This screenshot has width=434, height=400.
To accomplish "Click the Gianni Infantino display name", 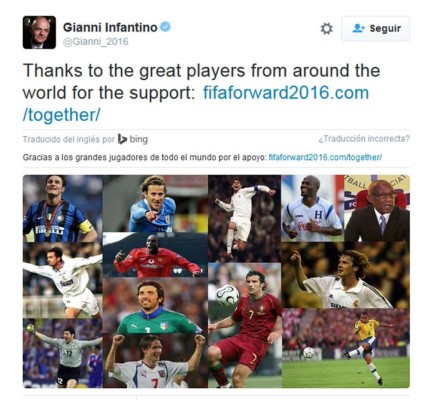I will [110, 27].
